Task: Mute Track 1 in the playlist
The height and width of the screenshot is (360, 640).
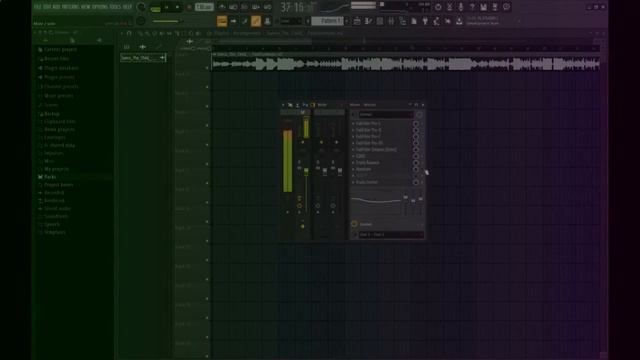Action: tap(207, 68)
